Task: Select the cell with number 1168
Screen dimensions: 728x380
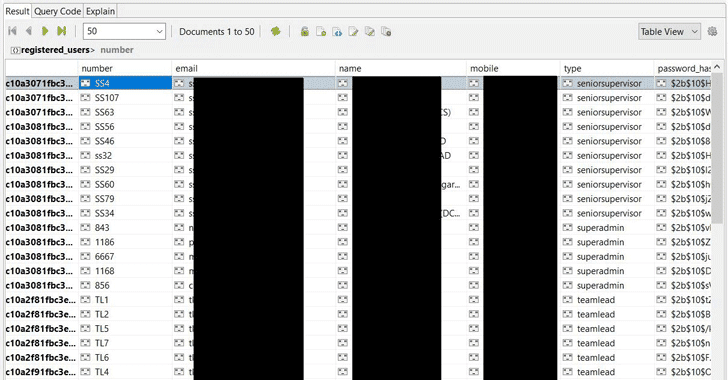Action: click(125, 271)
